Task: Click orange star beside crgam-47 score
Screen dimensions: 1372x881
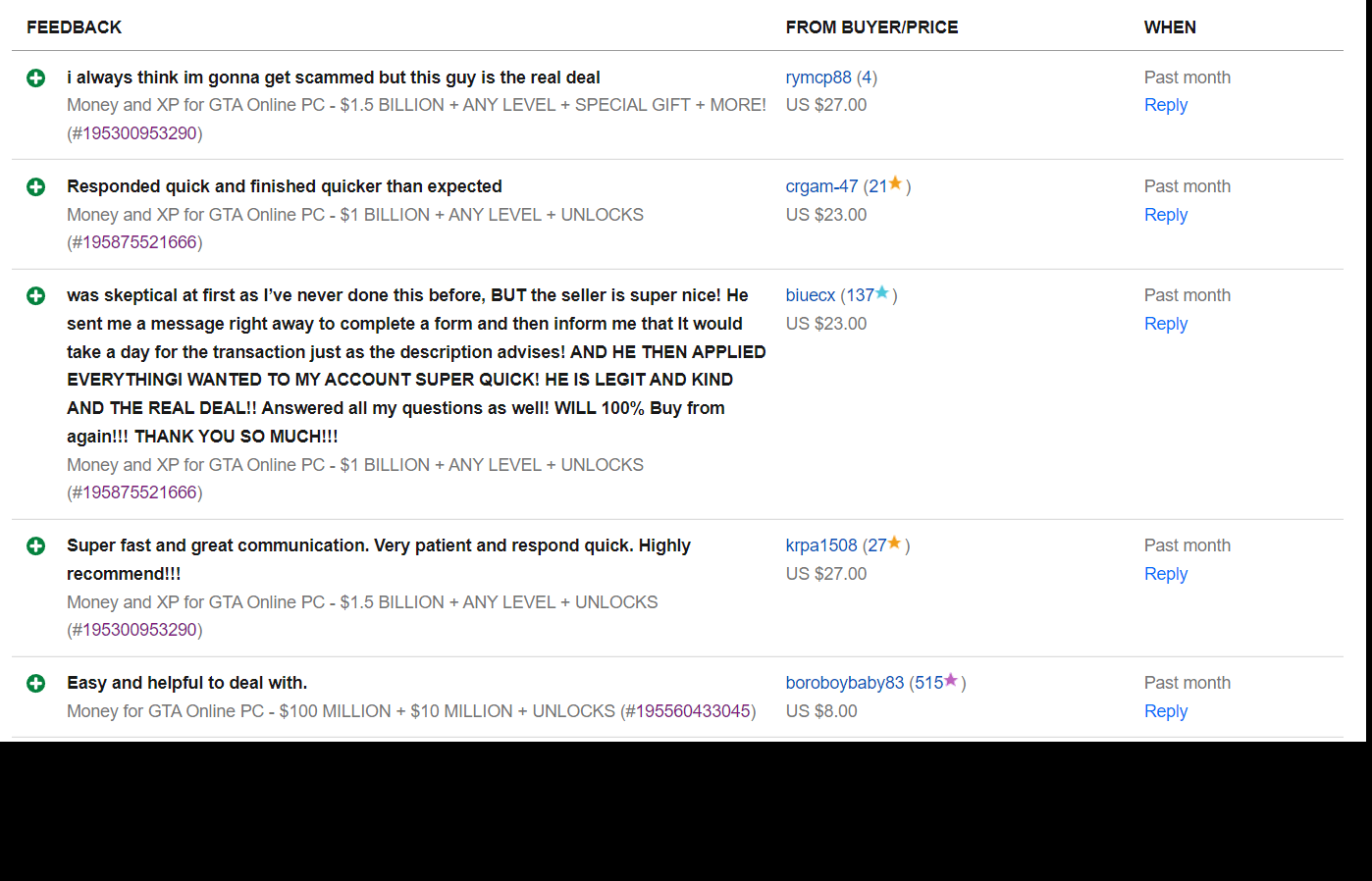Action: (895, 183)
